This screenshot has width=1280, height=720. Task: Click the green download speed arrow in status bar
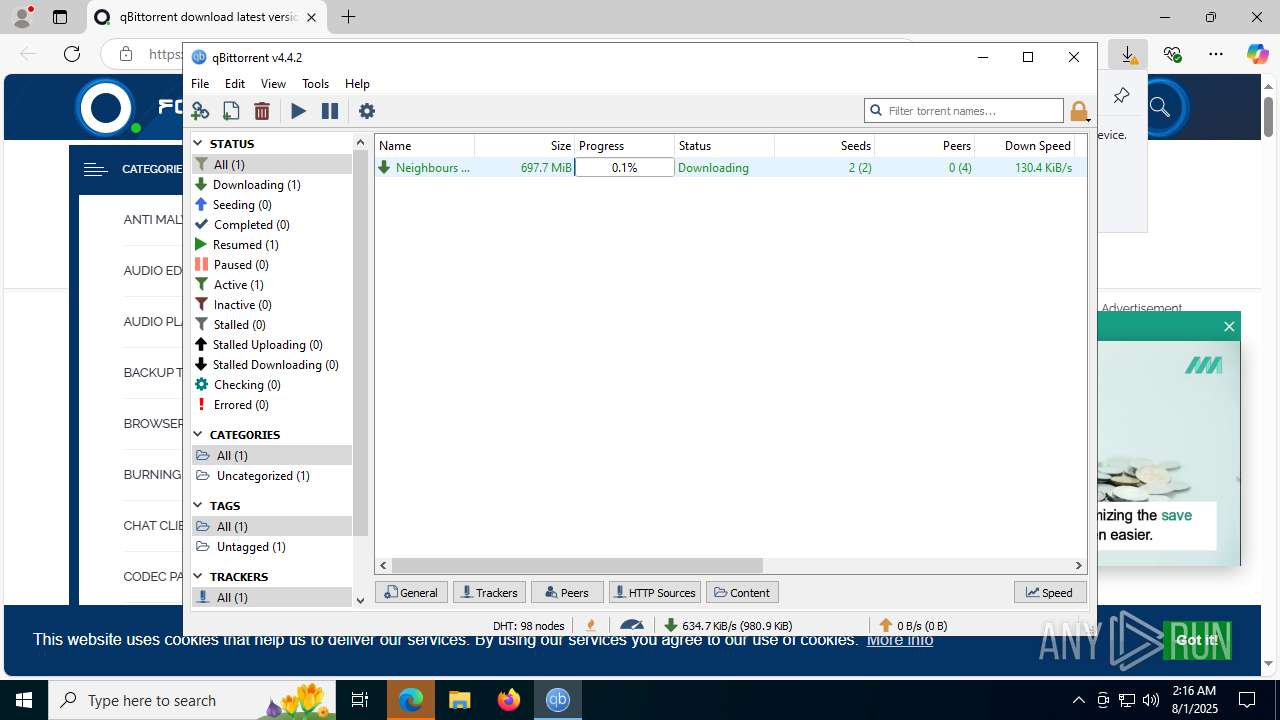point(671,625)
